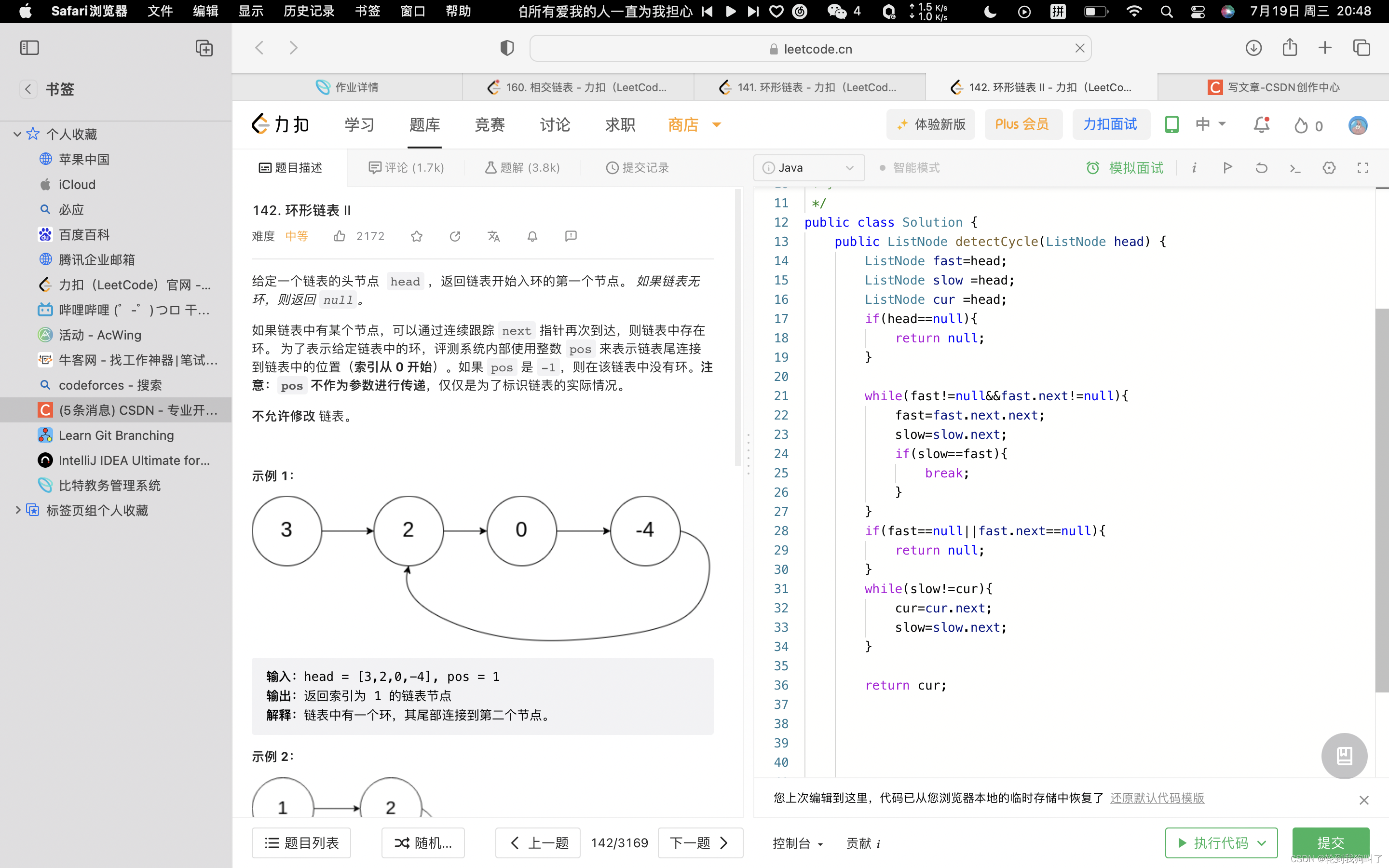Image resolution: width=1389 pixels, height=868 pixels.
Task: Open the site language 中 dropdown
Action: [1211, 124]
